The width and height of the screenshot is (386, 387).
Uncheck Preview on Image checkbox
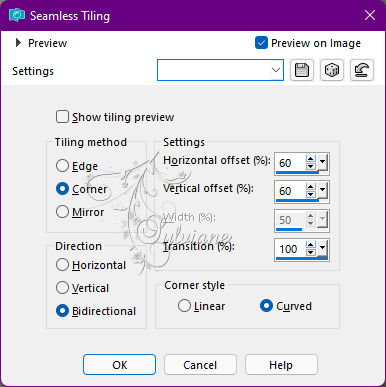point(261,43)
